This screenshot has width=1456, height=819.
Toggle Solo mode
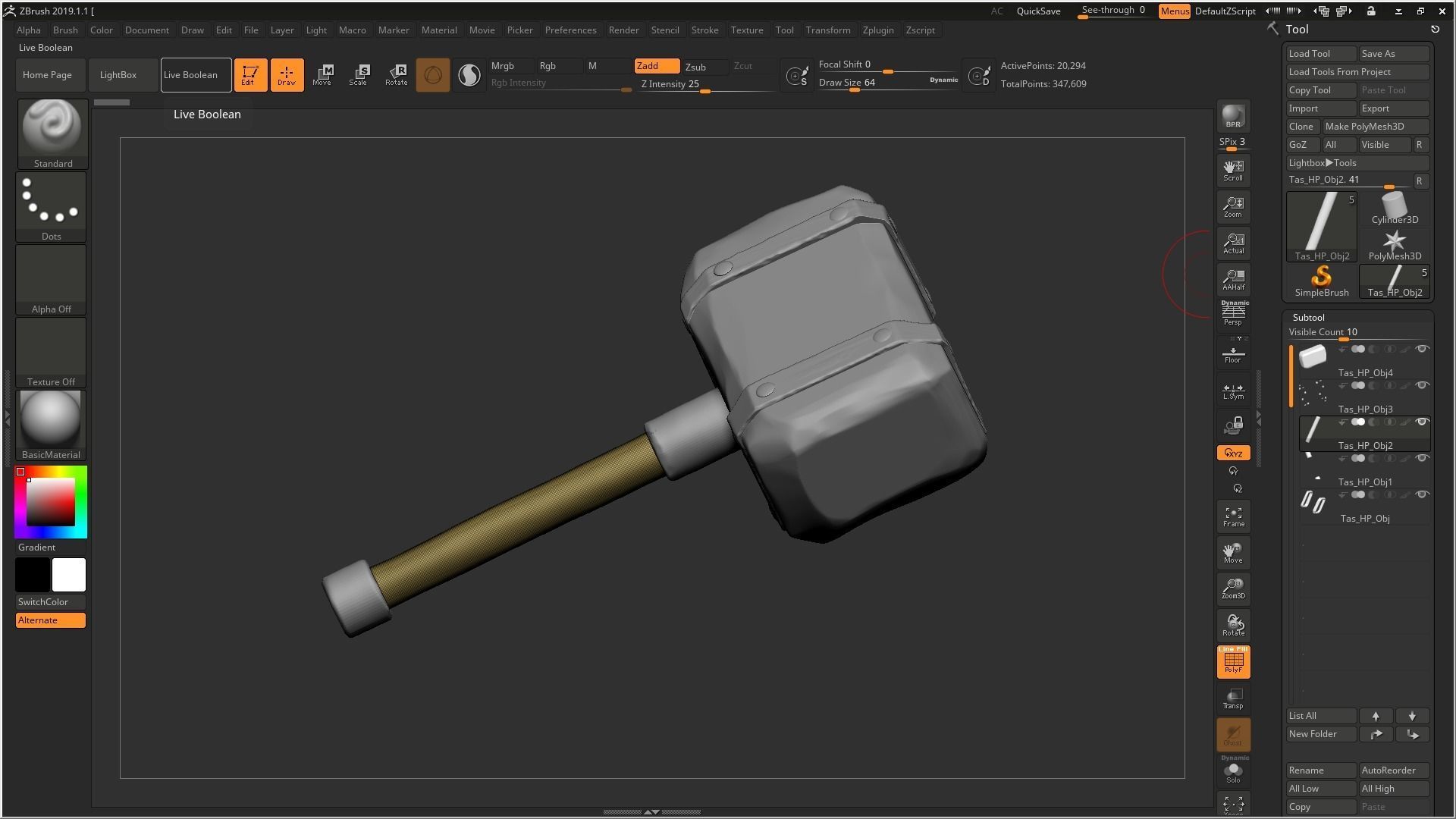1233,770
